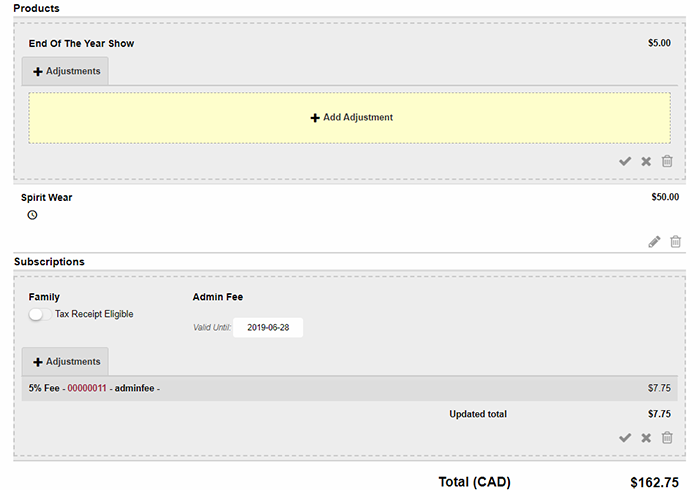Click the Admin Fee subscription label
The width and height of the screenshot is (700, 490).
[x=217, y=297]
